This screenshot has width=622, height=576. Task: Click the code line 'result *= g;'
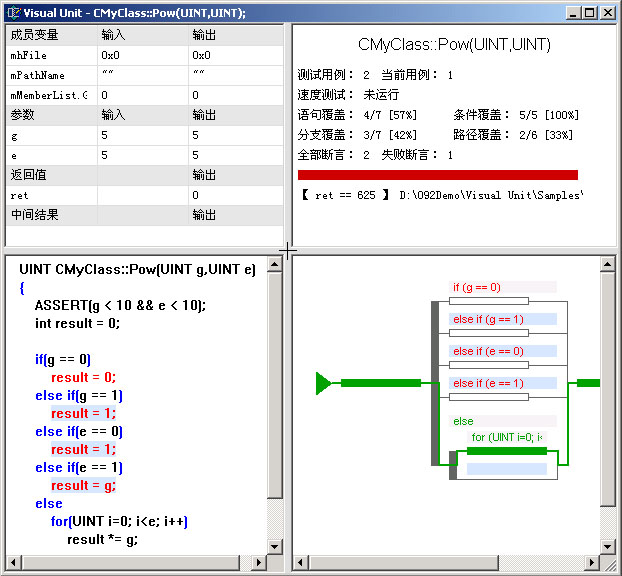(102, 540)
